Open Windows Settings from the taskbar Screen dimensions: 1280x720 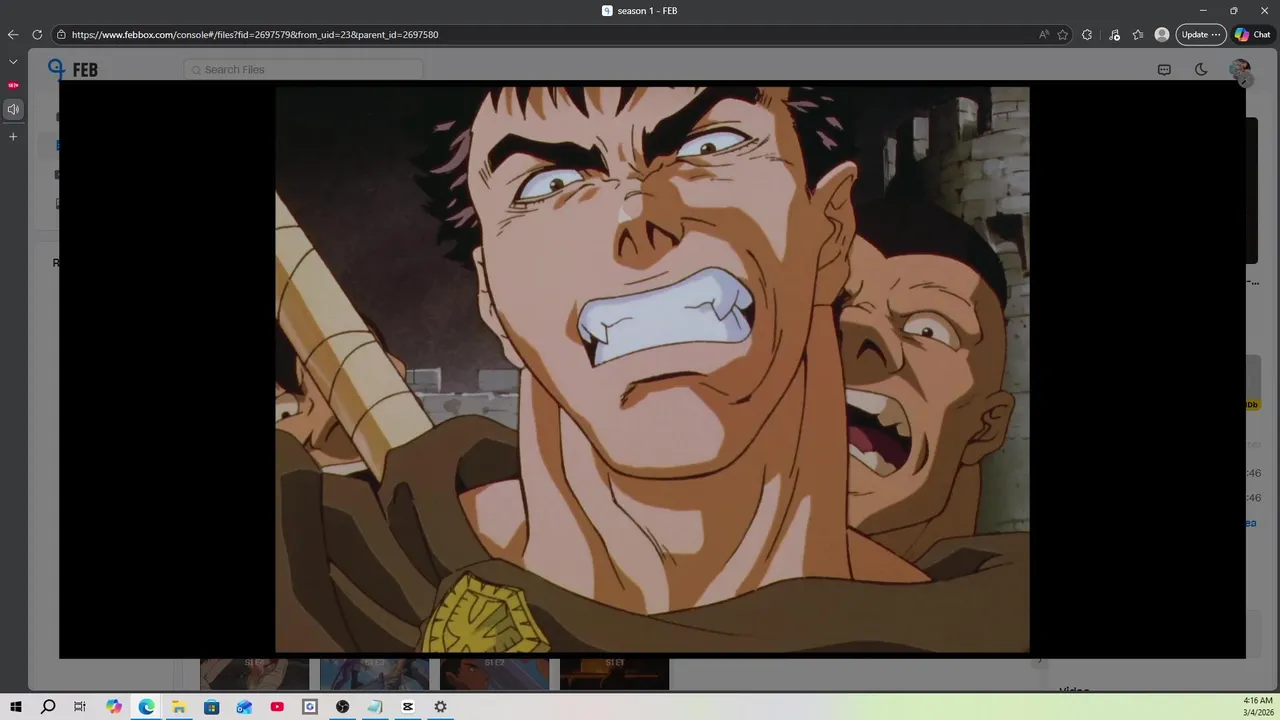pyautogui.click(x=440, y=707)
